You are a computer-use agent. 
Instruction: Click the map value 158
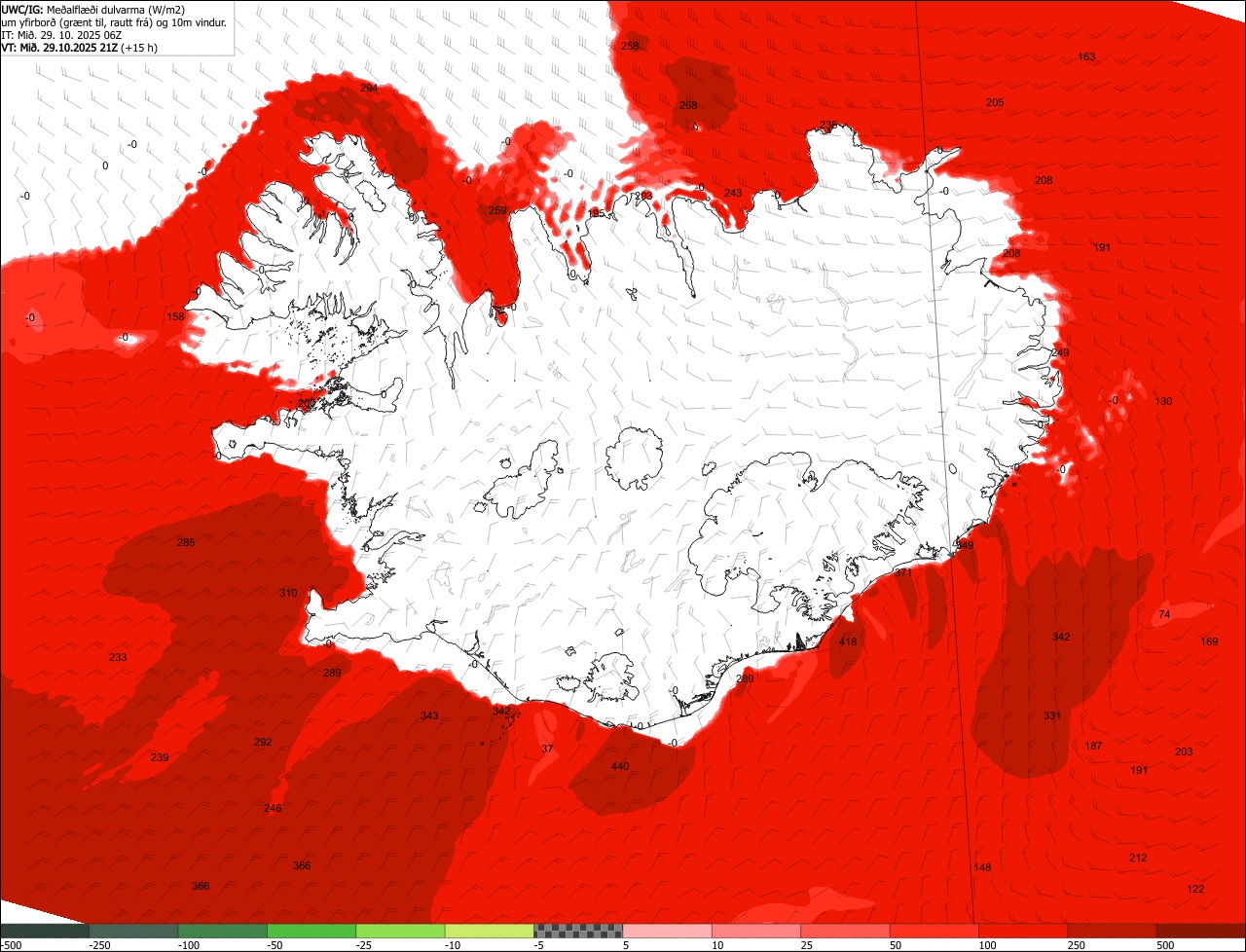pos(175,316)
